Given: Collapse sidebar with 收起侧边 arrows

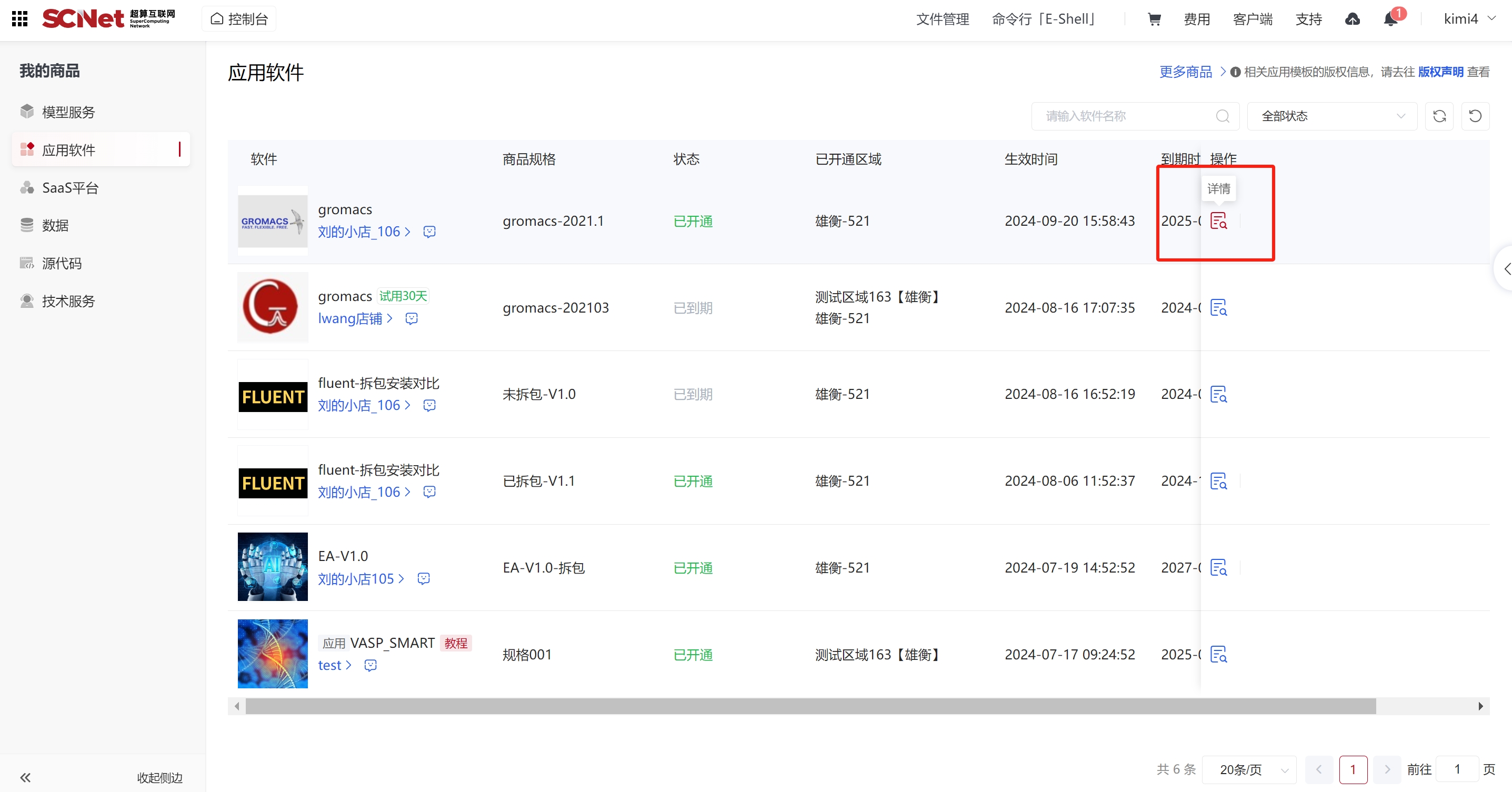Looking at the screenshot, I should click(x=25, y=777).
